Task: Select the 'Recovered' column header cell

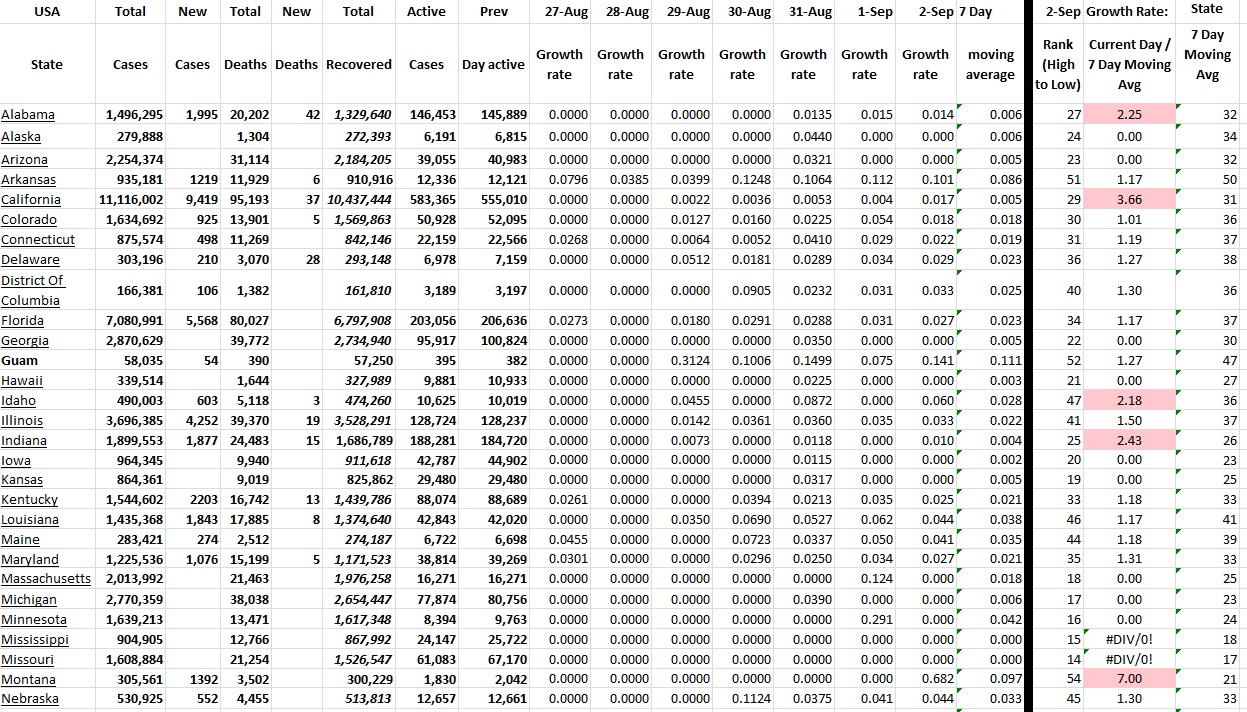Action: point(358,64)
